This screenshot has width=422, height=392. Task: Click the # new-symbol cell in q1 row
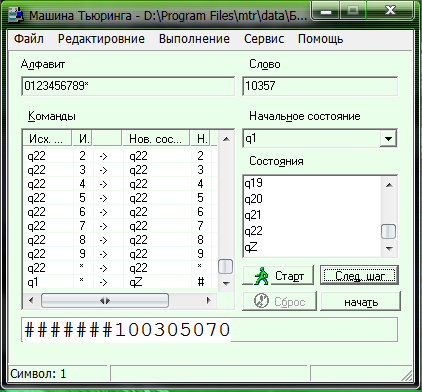[201, 282]
